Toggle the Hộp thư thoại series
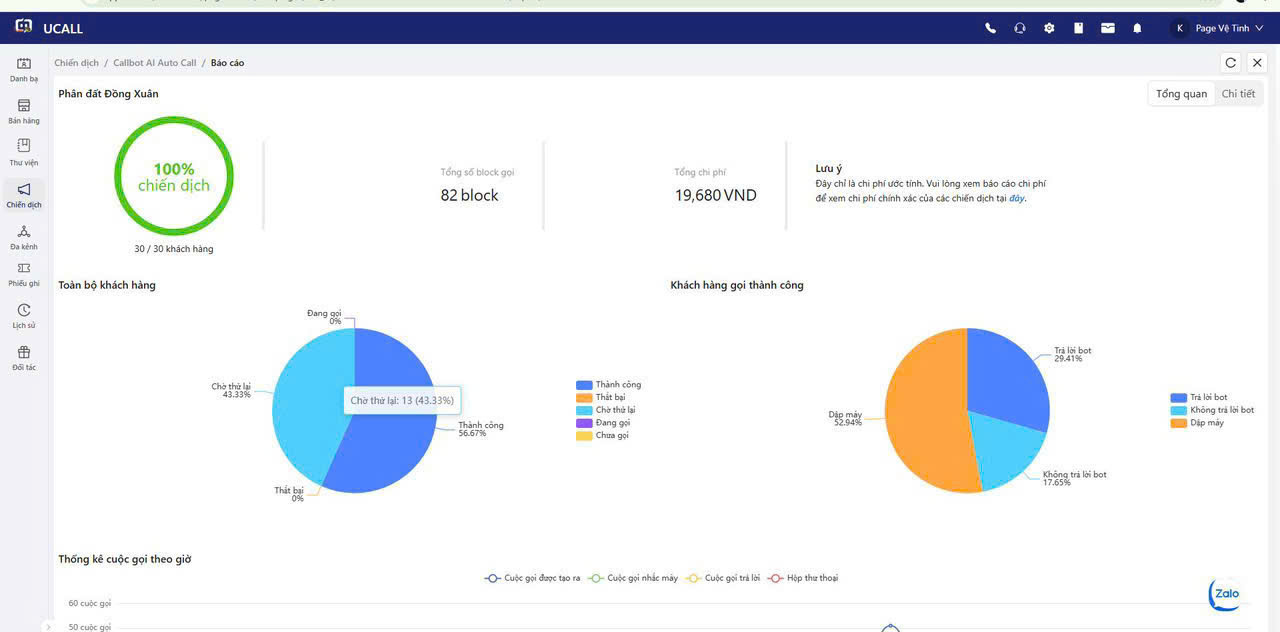The width and height of the screenshot is (1280, 632). pyautogui.click(x=802, y=578)
